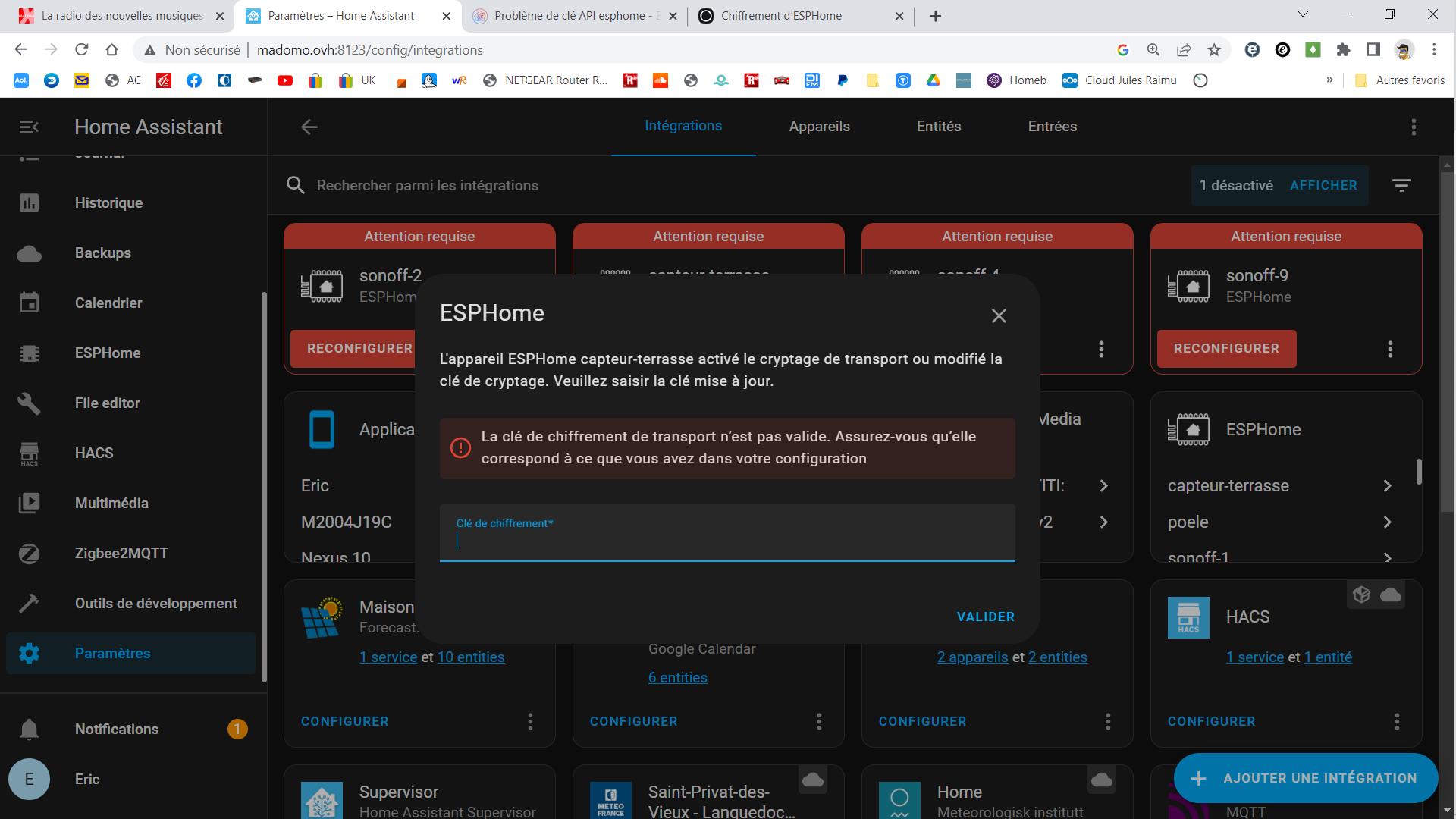Focus the Clé de chiffrement input field
Screen dimensions: 1456x819
point(727,533)
